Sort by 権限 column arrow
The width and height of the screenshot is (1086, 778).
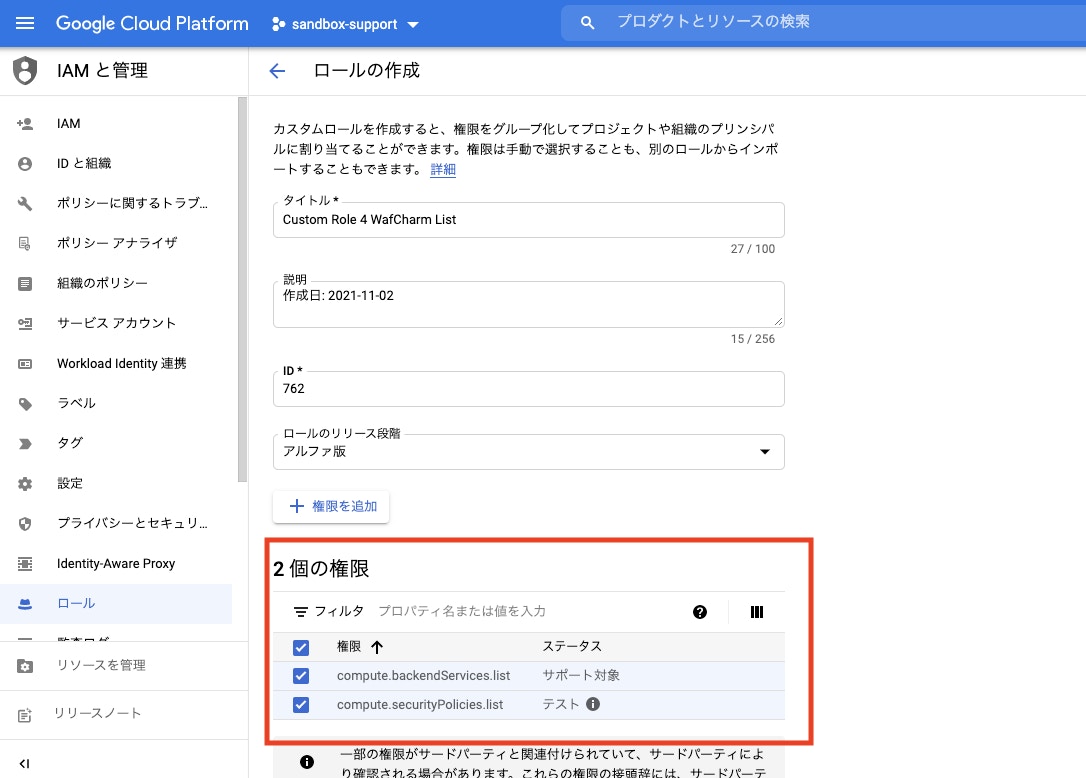[377, 647]
